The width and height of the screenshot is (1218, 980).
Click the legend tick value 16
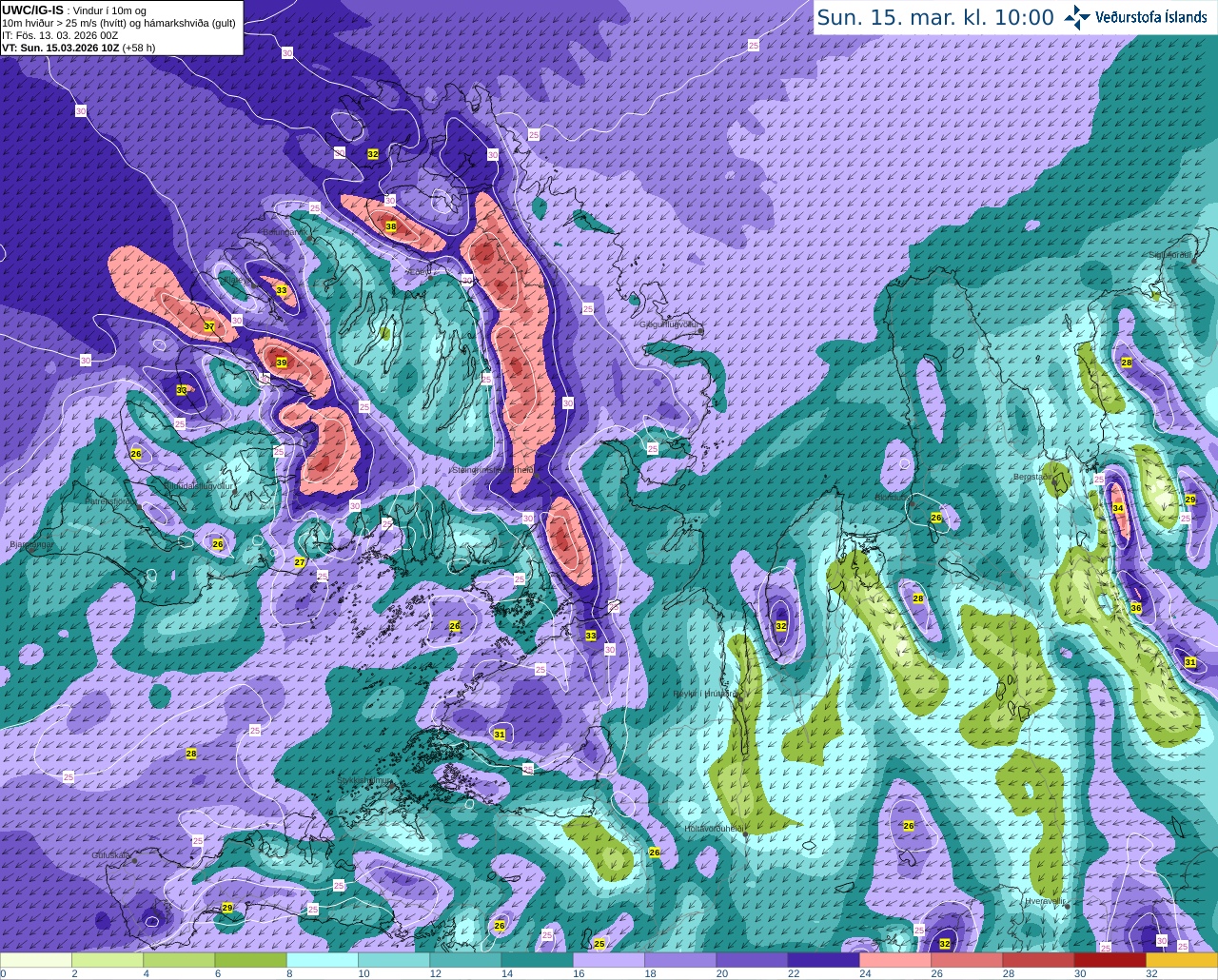(579, 973)
